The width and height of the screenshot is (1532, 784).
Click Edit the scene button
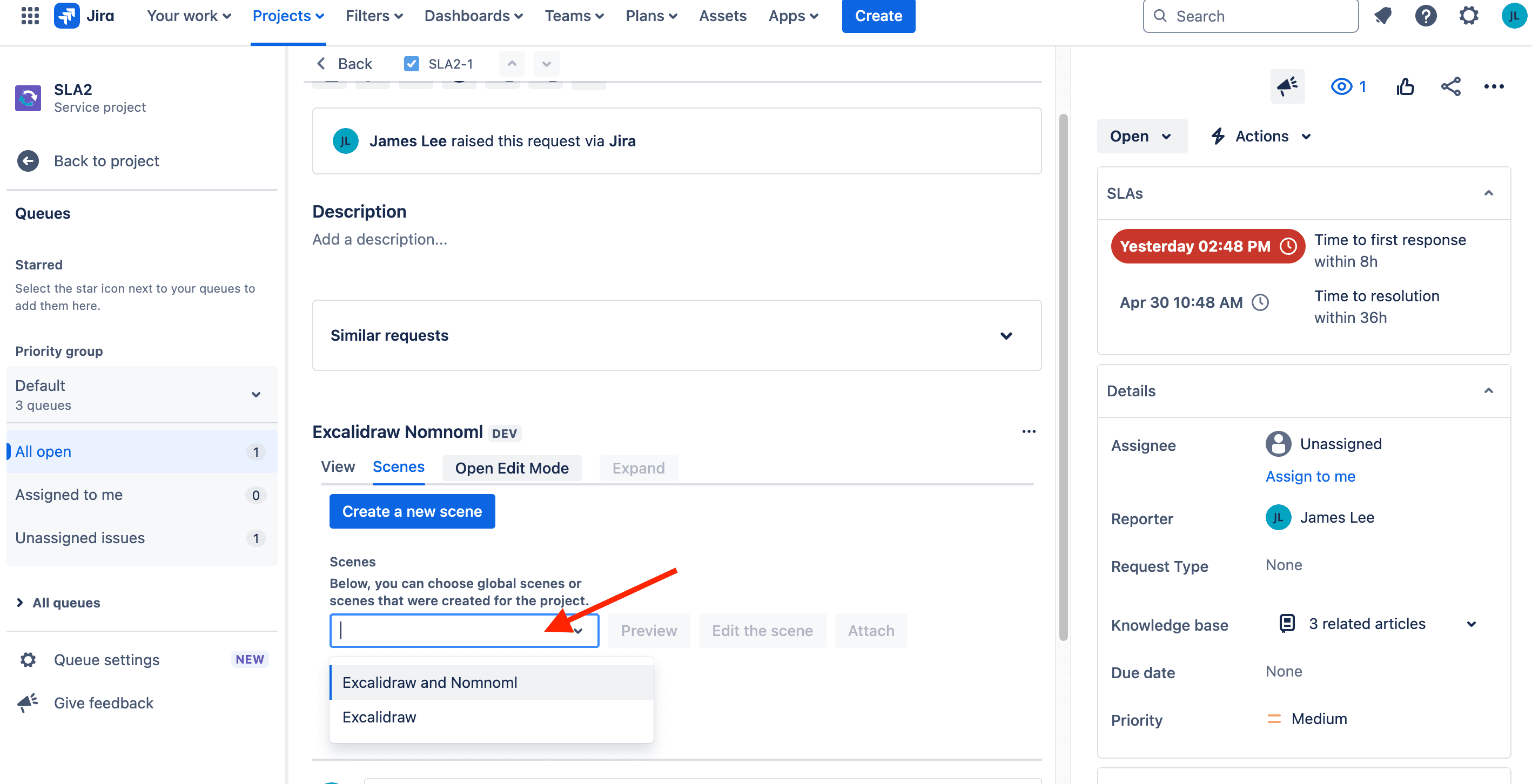762,631
